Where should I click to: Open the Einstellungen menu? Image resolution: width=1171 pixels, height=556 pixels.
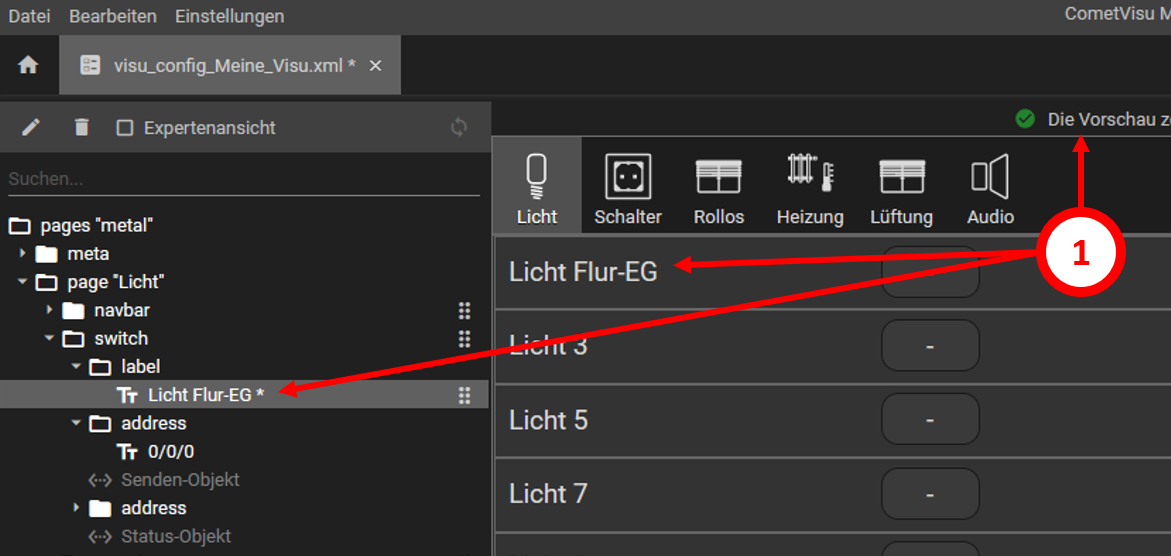229,16
